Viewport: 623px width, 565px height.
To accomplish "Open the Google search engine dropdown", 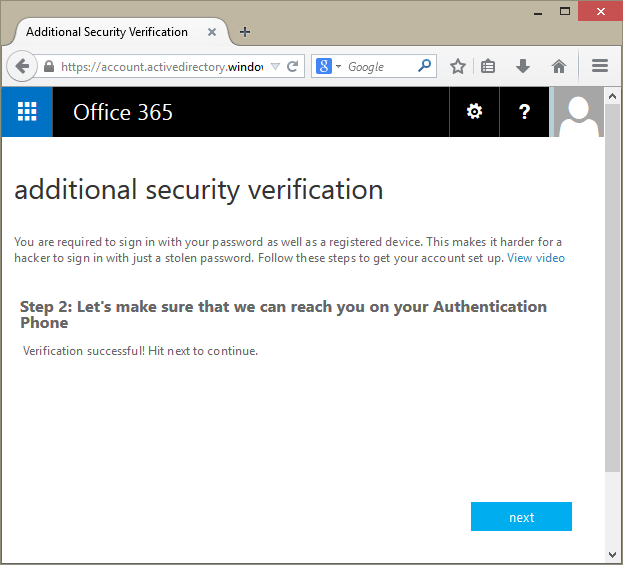I will click(329, 67).
